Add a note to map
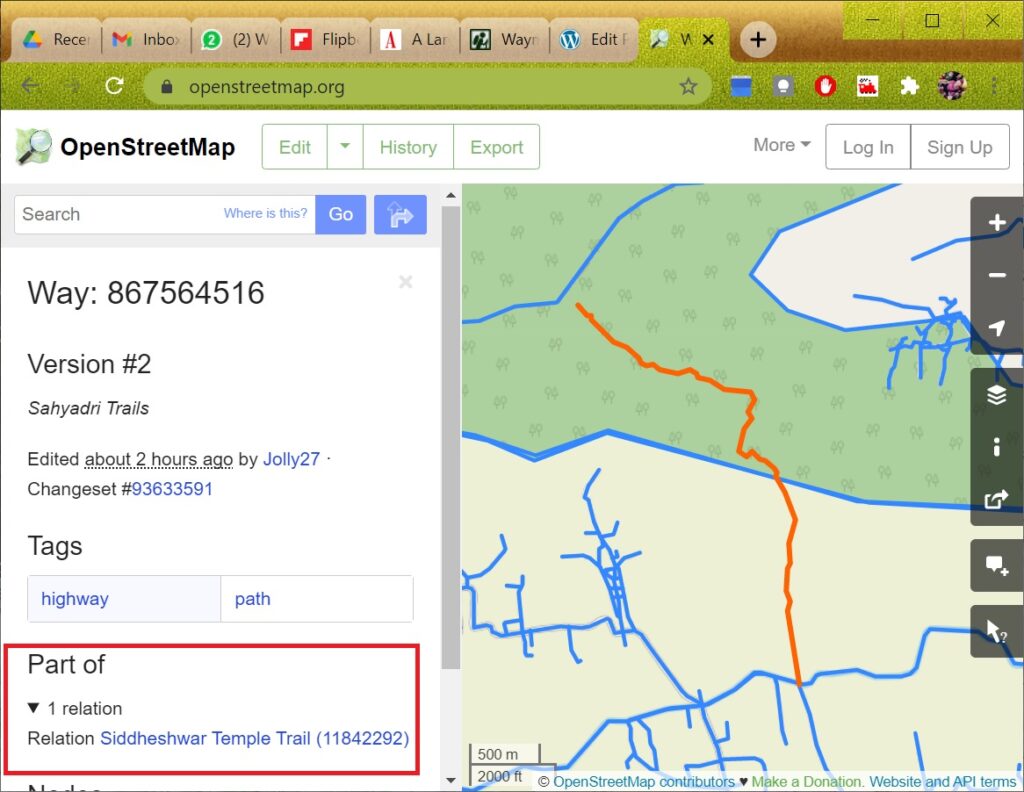The width and height of the screenshot is (1024, 792). tap(997, 565)
